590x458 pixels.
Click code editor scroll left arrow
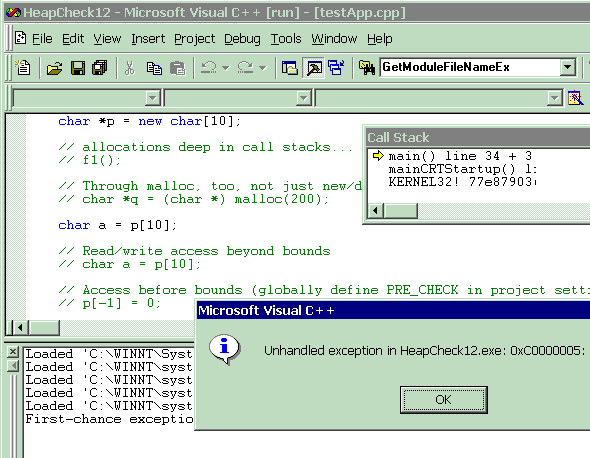(21, 328)
